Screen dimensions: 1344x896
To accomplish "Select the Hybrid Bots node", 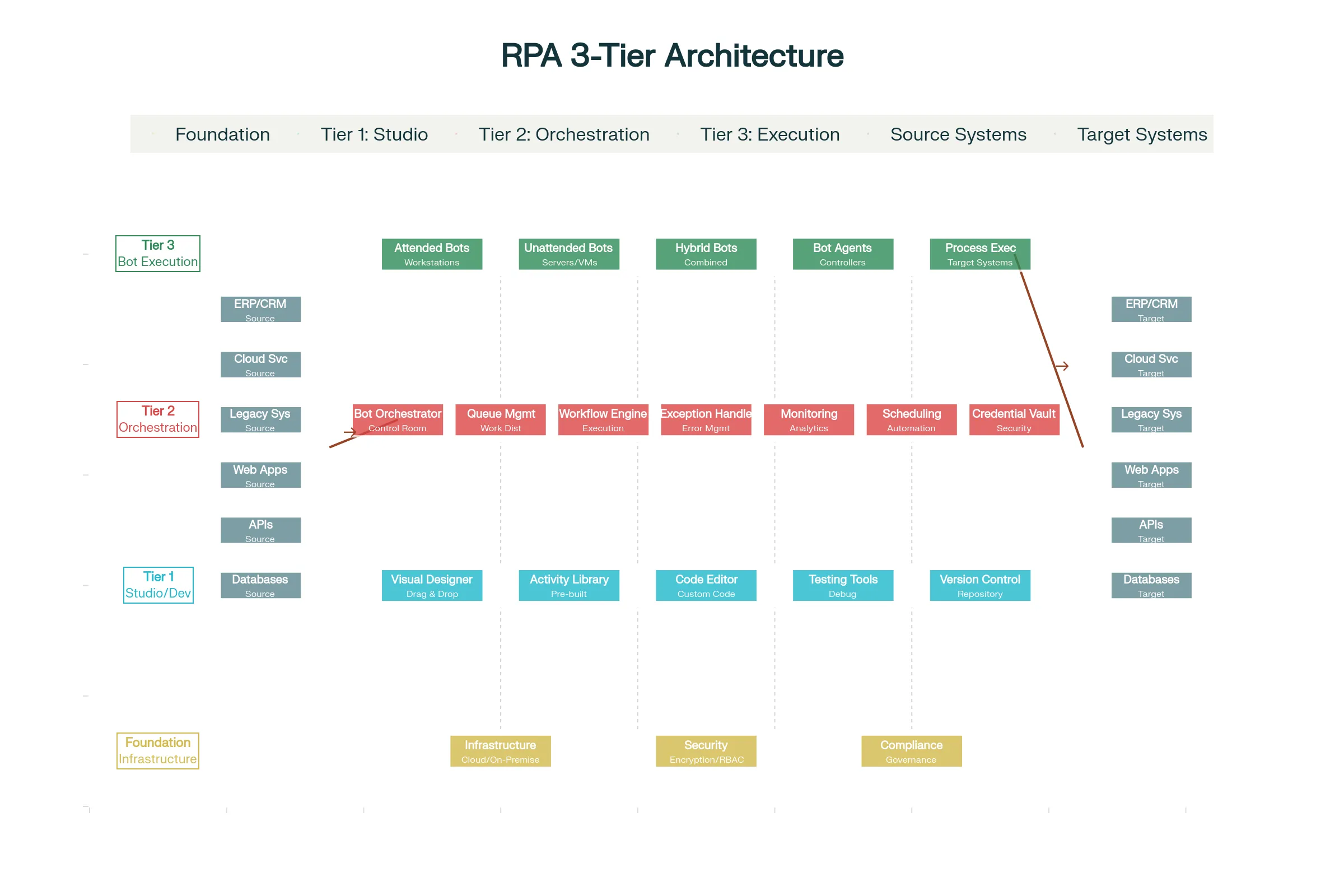I will pos(706,253).
